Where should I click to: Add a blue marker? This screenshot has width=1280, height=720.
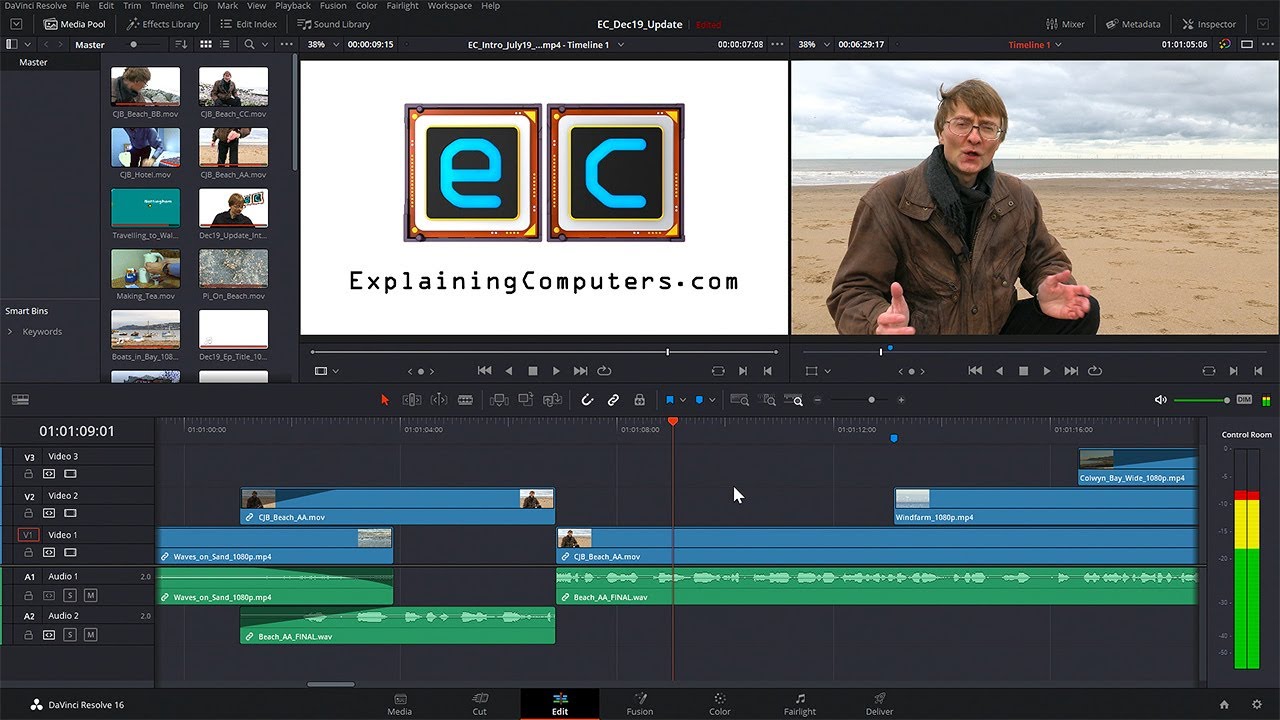click(699, 400)
